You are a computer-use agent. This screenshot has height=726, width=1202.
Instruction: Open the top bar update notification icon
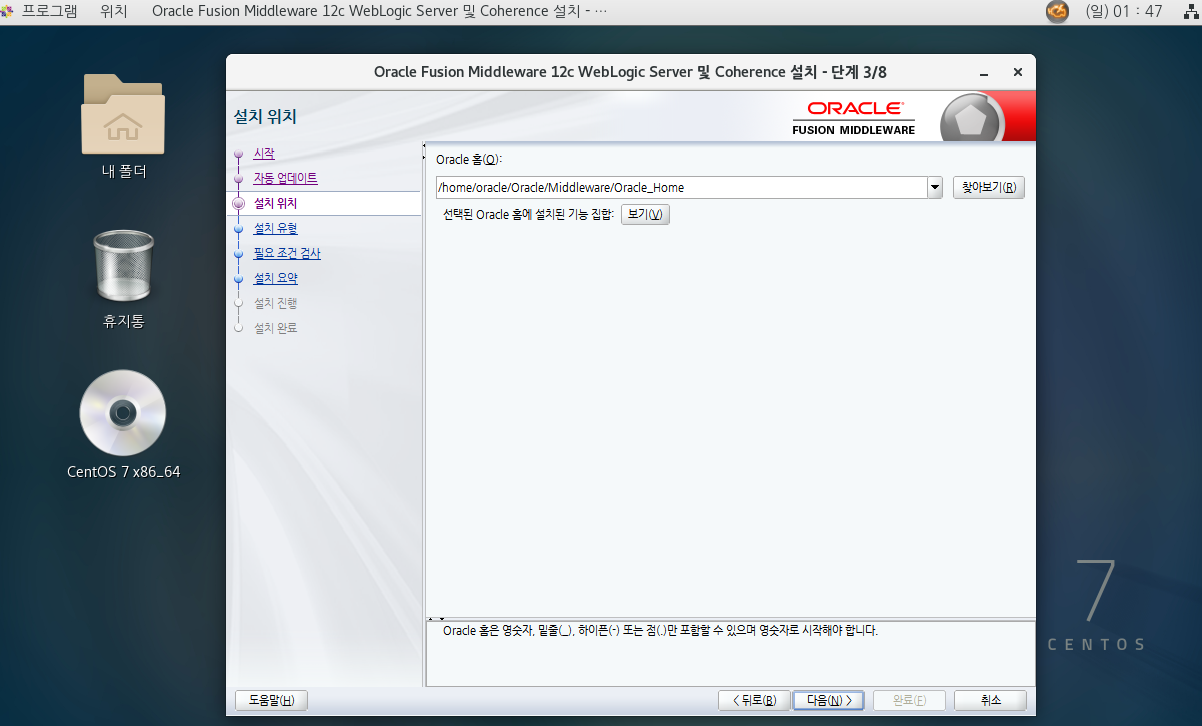pyautogui.click(x=1057, y=12)
